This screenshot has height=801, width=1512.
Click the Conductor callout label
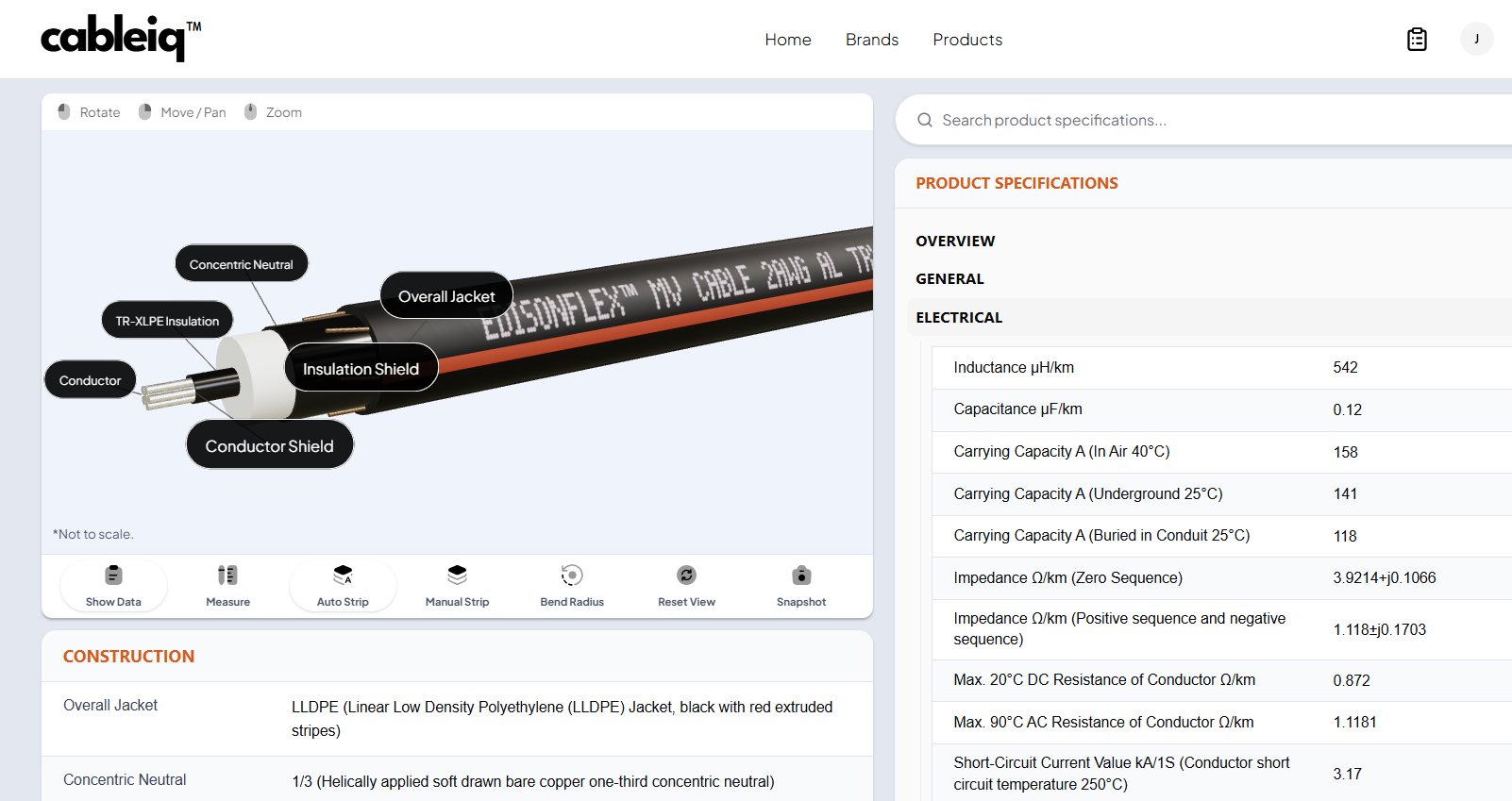90,379
